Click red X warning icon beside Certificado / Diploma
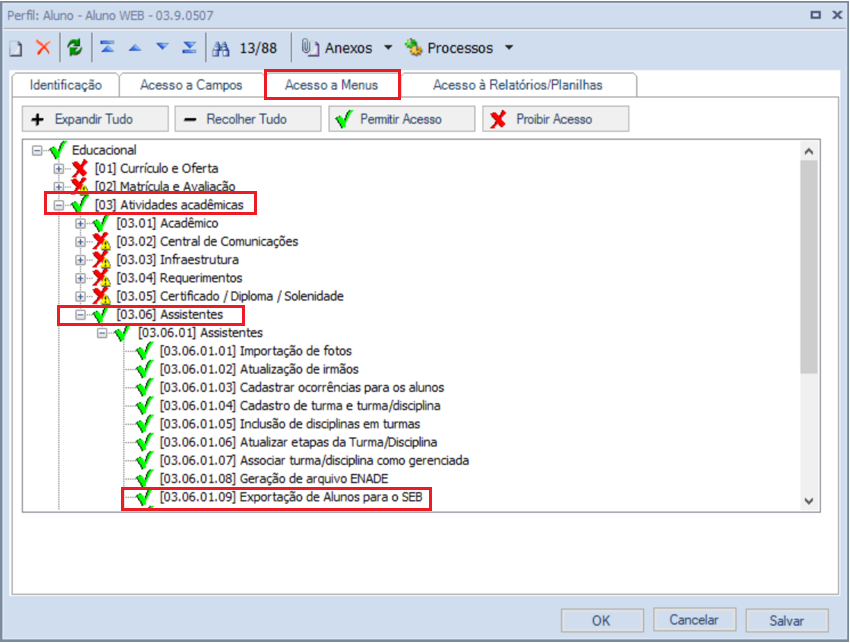The height and width of the screenshot is (643, 850). pos(101,296)
